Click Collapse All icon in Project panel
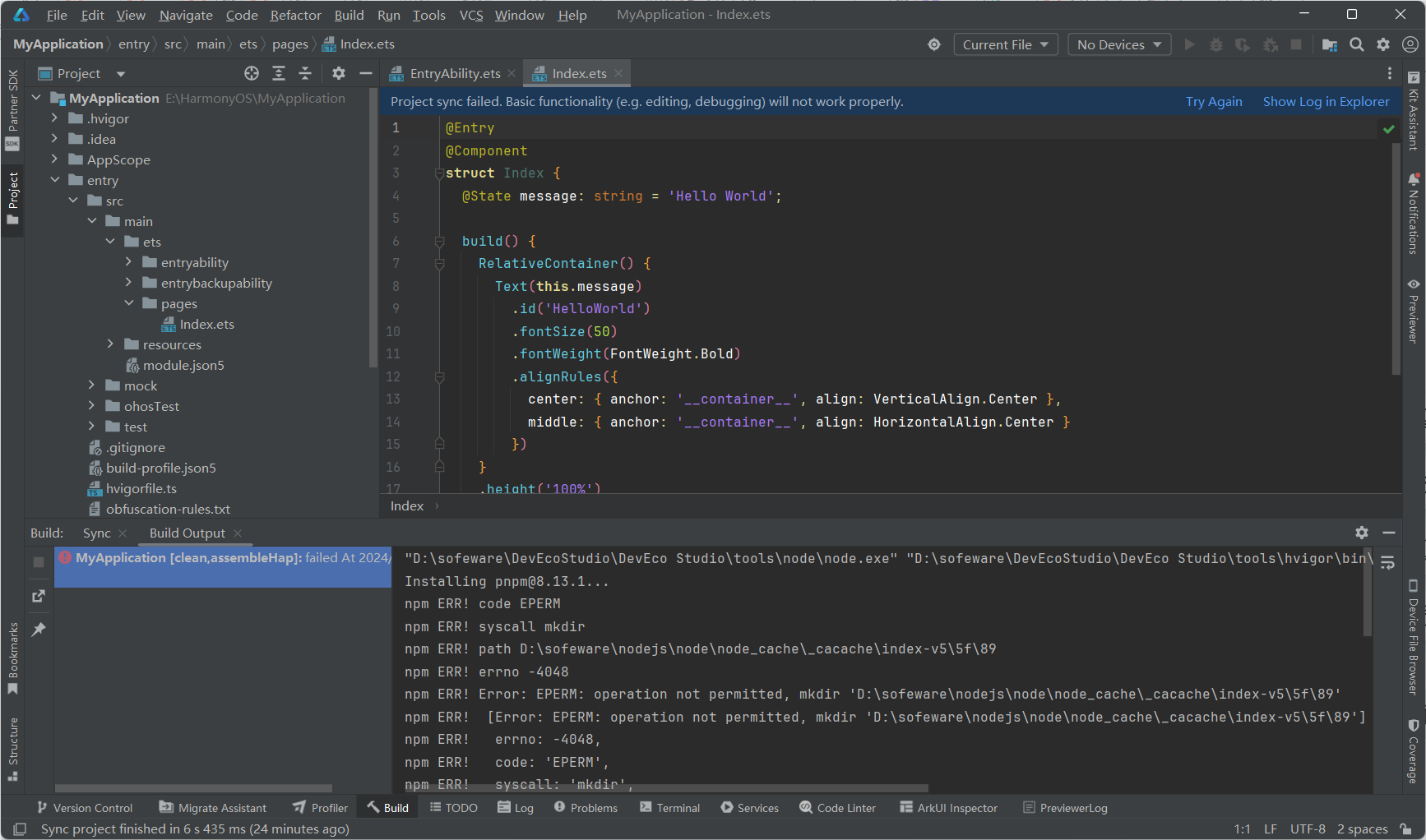Viewport: 1426px width, 840px height. pyautogui.click(x=305, y=73)
